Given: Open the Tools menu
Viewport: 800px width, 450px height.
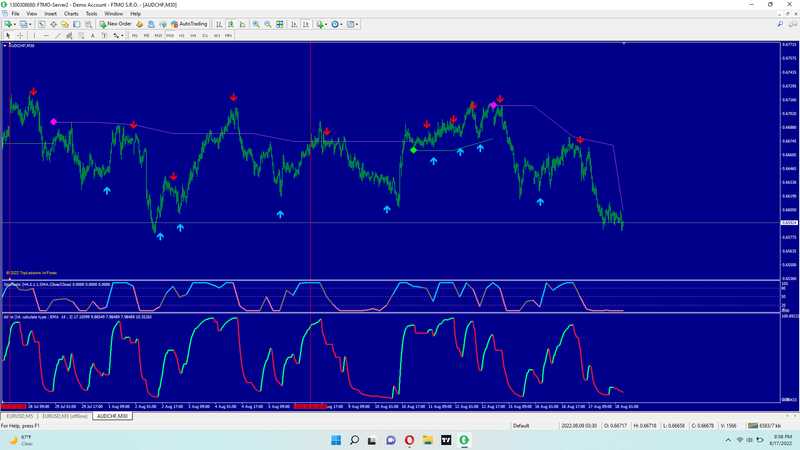Looking at the screenshot, I should click(x=91, y=14).
